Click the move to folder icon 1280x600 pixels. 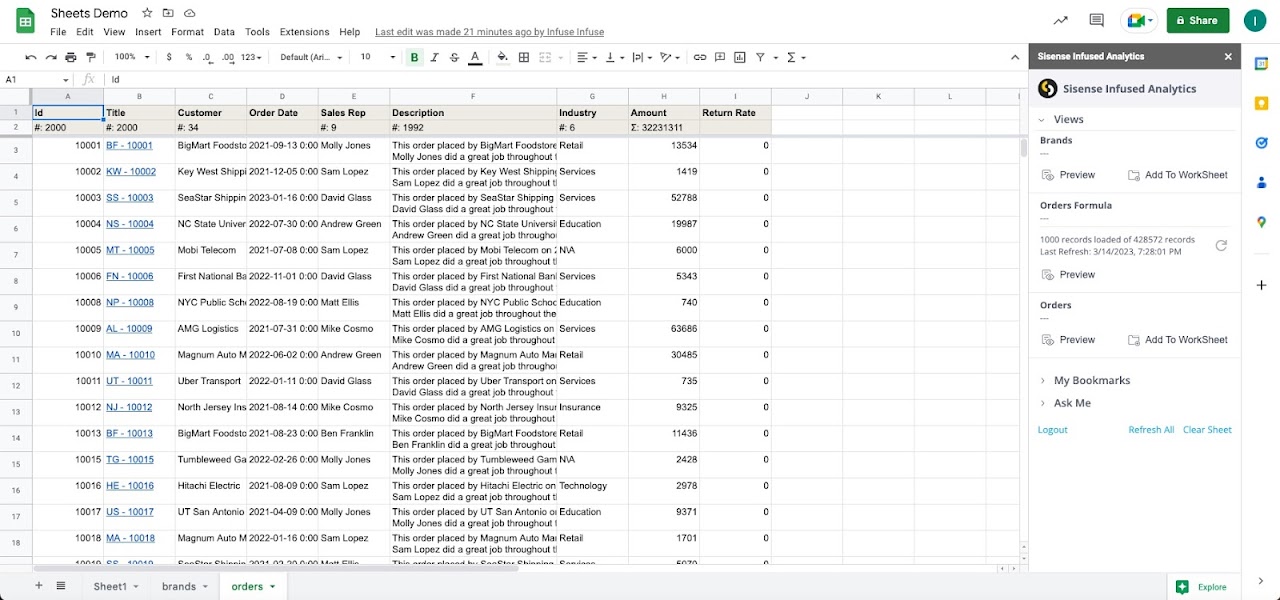tap(168, 13)
